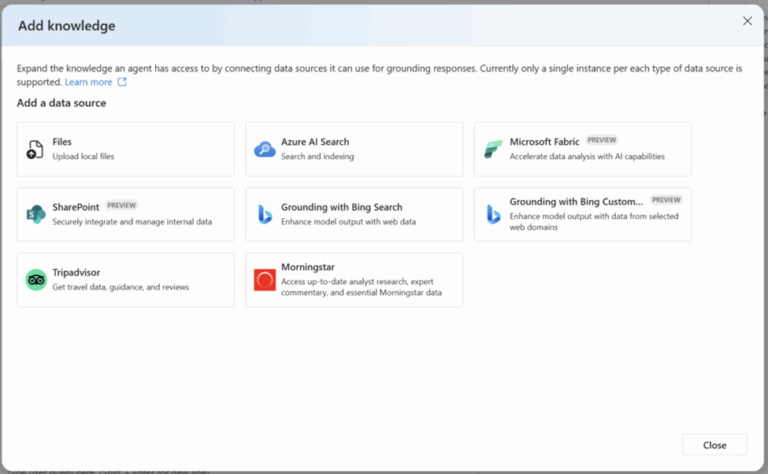Image resolution: width=768 pixels, height=474 pixels.
Task: Select the Grounding with Bing Custom... title
Action: (x=576, y=201)
